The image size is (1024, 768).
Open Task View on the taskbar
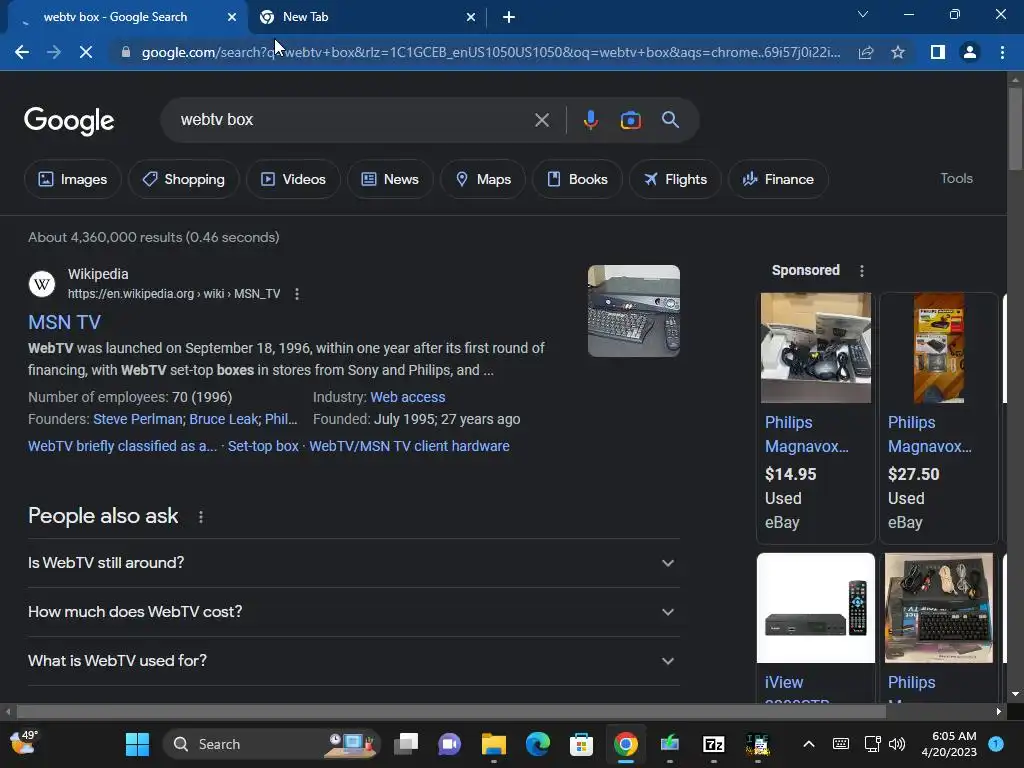(406, 744)
